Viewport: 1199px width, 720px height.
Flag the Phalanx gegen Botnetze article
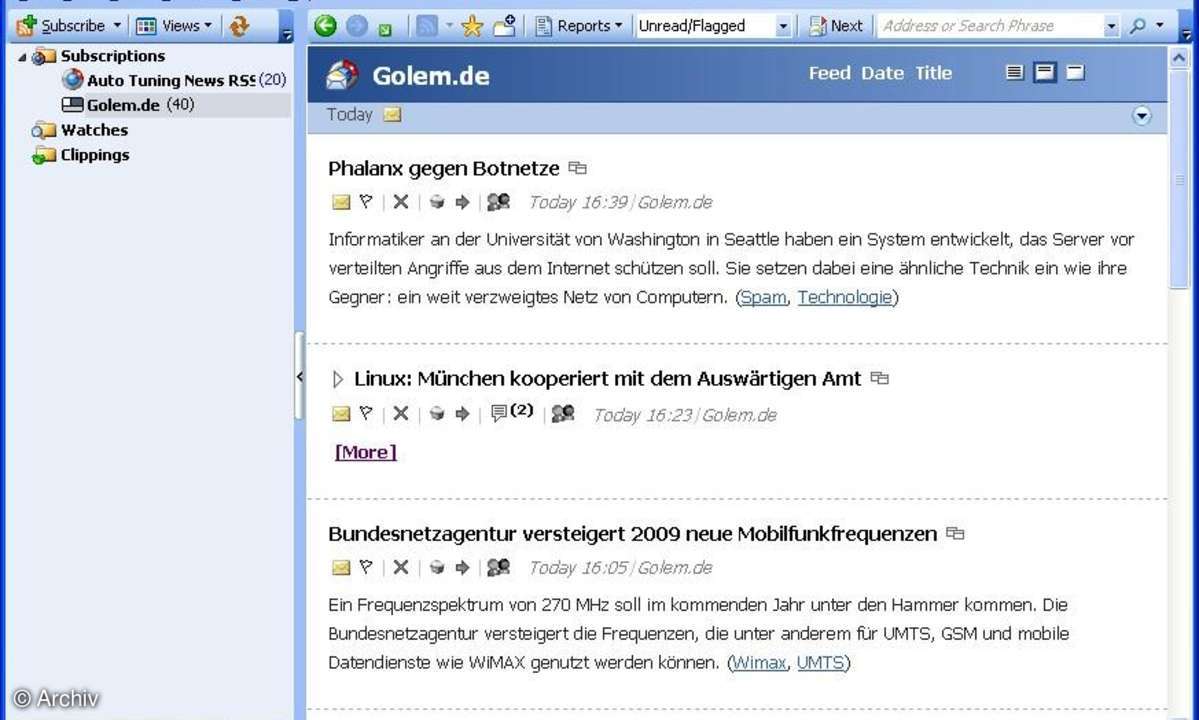click(x=366, y=201)
